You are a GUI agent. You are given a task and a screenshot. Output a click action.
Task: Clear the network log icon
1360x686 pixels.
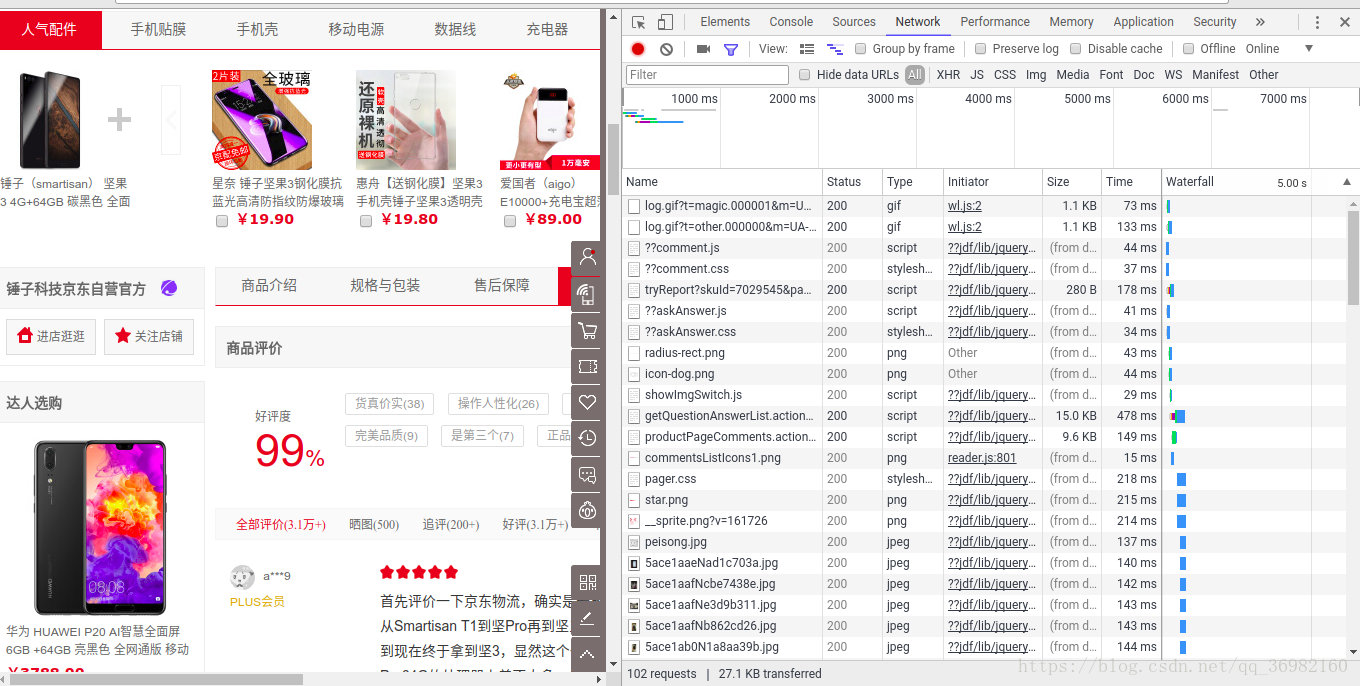tap(666, 49)
